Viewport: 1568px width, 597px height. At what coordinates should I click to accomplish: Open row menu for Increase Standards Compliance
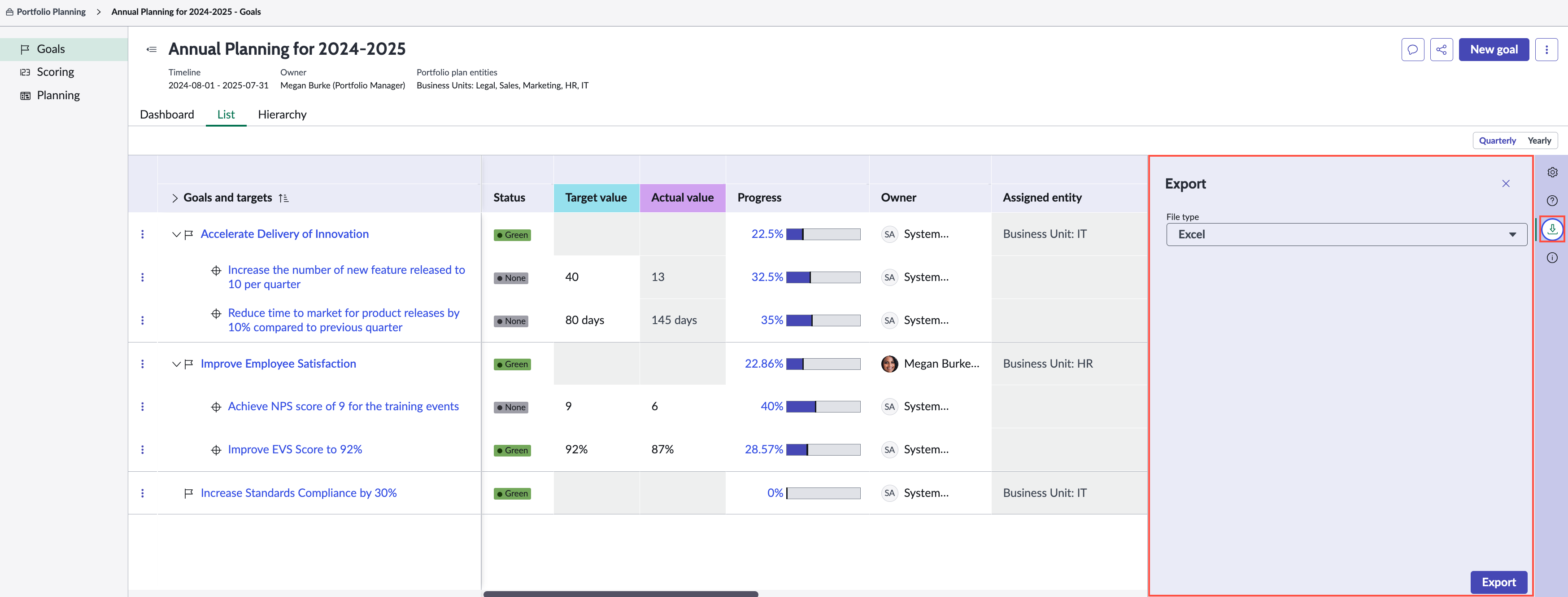point(143,493)
